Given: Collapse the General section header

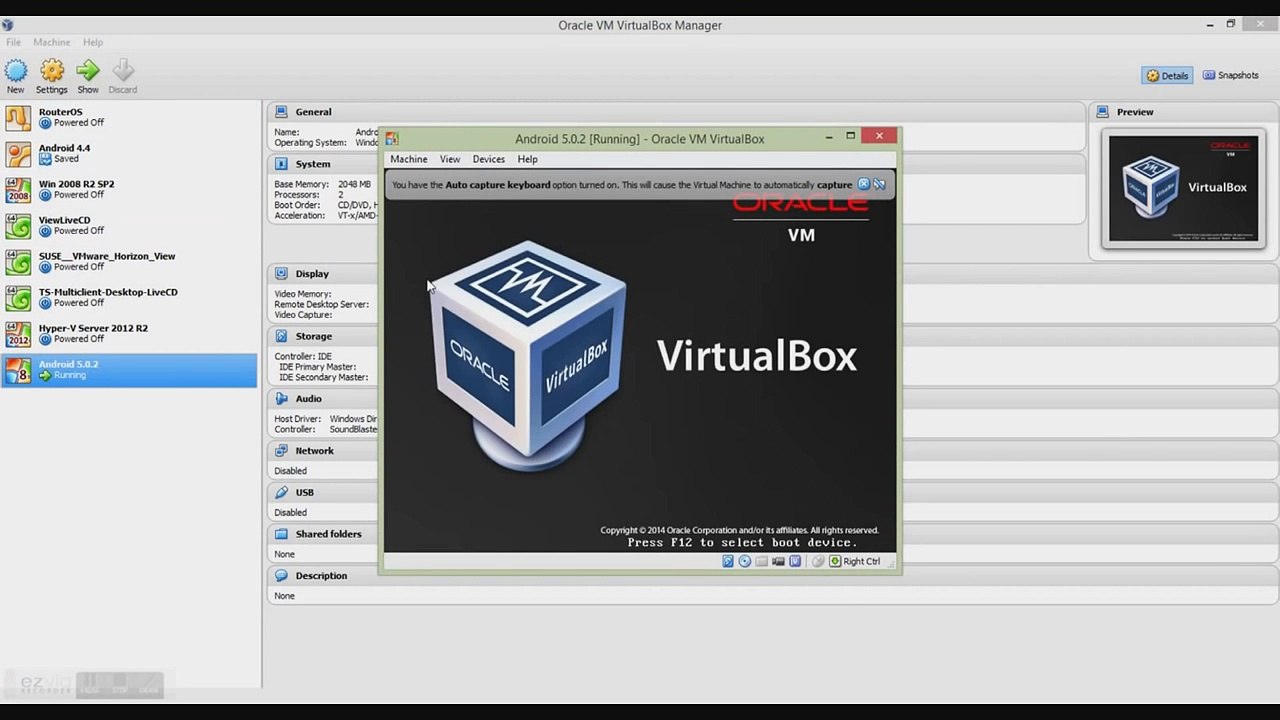Looking at the screenshot, I should click(676, 112).
